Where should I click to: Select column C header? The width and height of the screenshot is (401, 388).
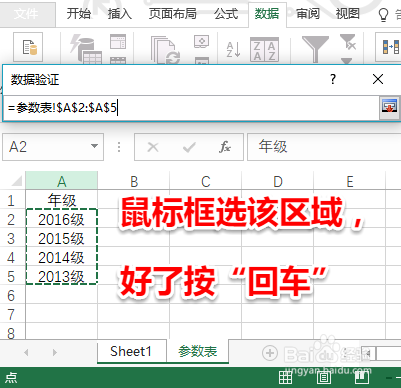[206, 181]
